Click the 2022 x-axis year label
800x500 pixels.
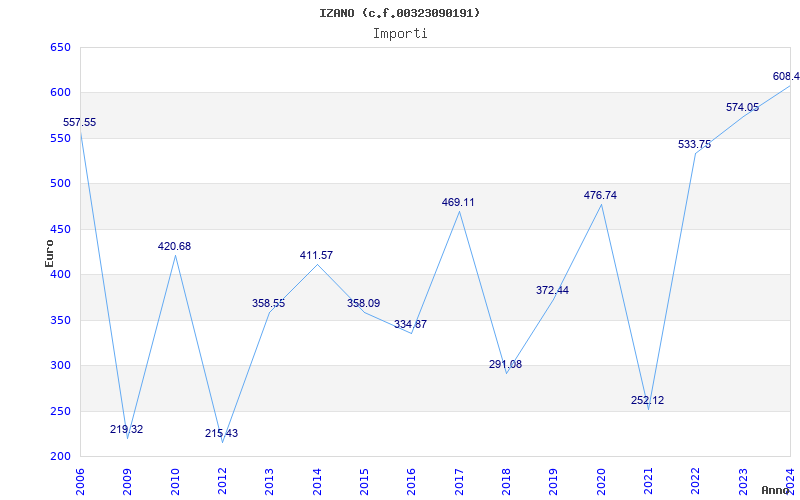pyautogui.click(x=696, y=482)
